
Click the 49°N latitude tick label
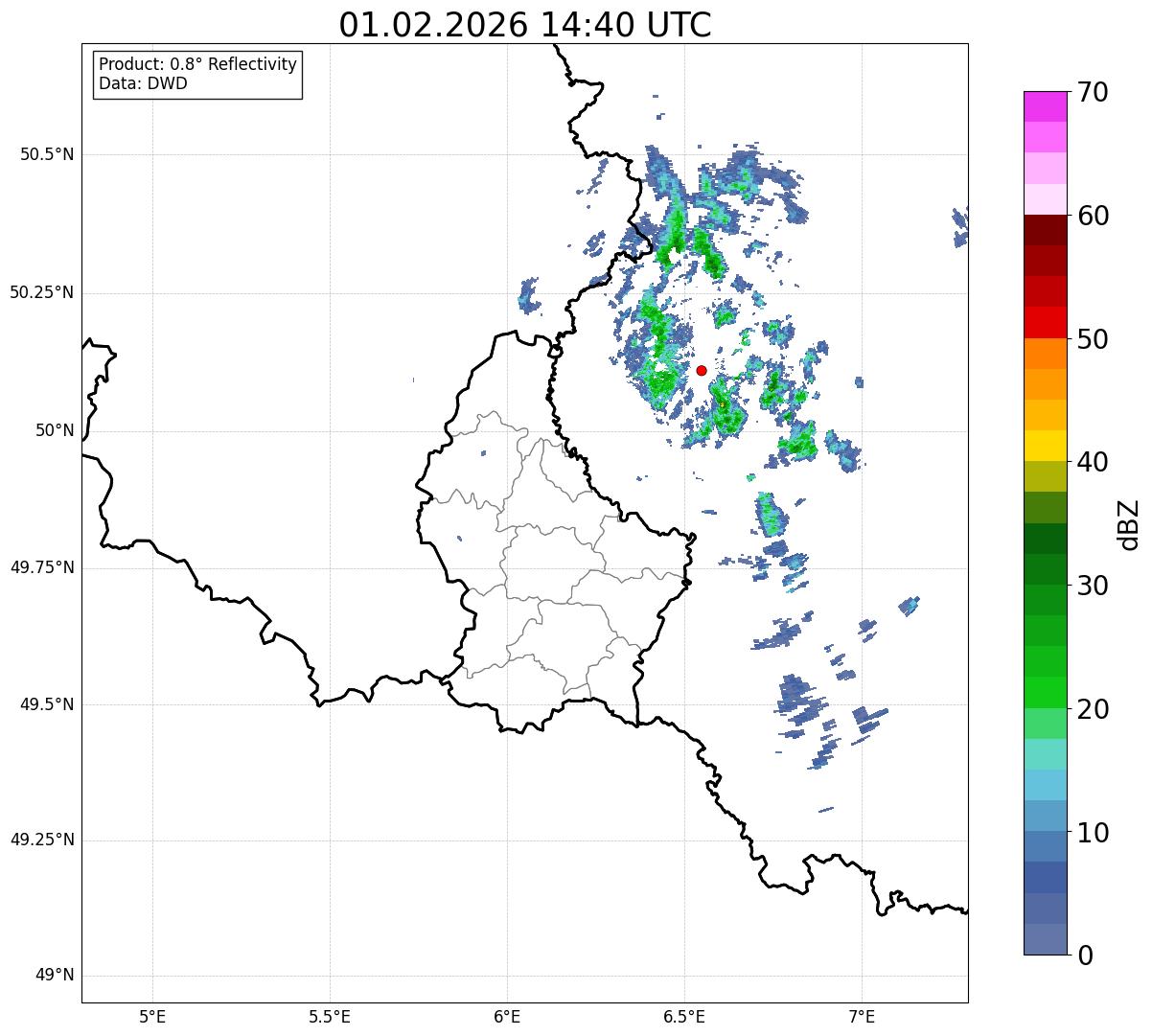click(x=55, y=976)
